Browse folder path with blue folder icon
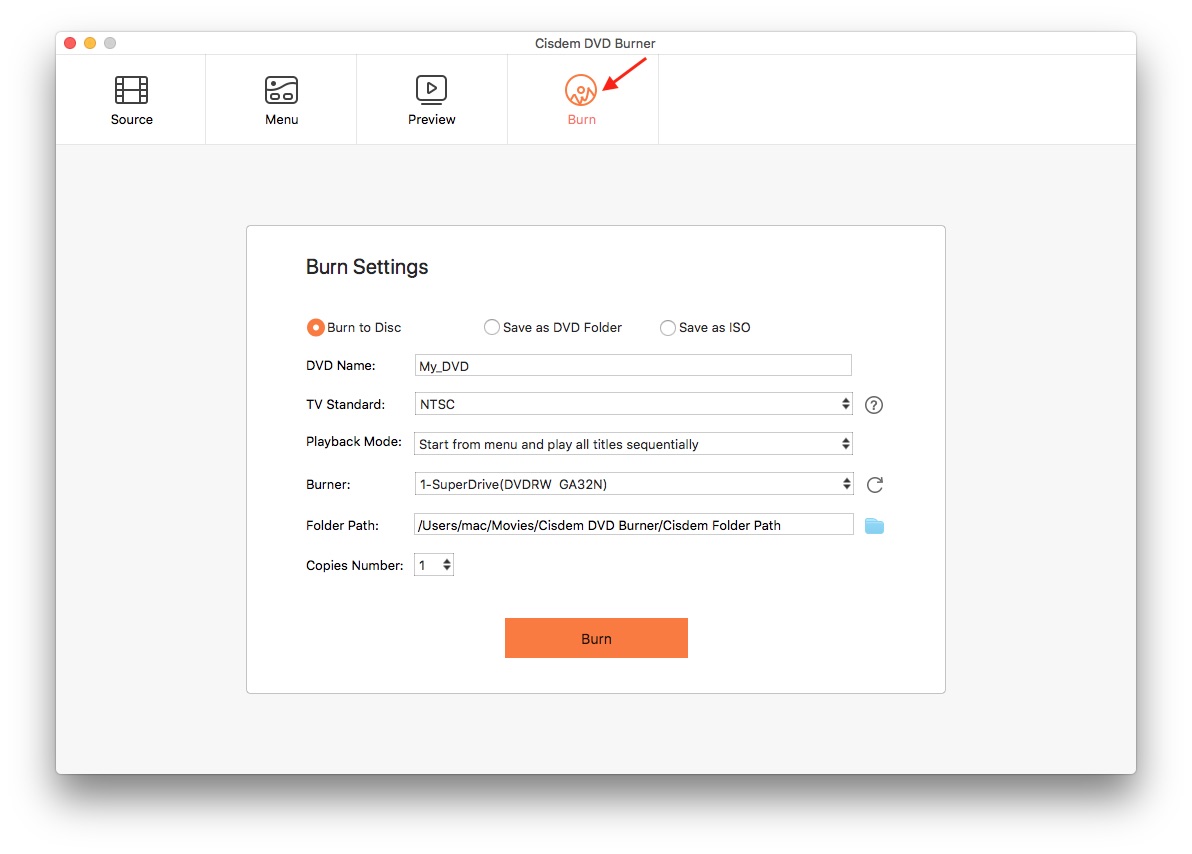1192x854 pixels. pyautogui.click(x=874, y=525)
